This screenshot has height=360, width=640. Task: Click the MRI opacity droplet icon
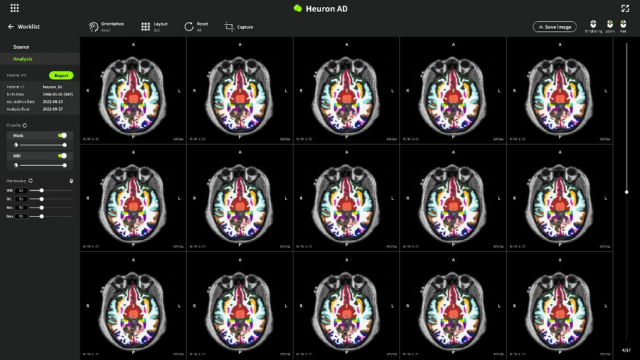point(16,165)
